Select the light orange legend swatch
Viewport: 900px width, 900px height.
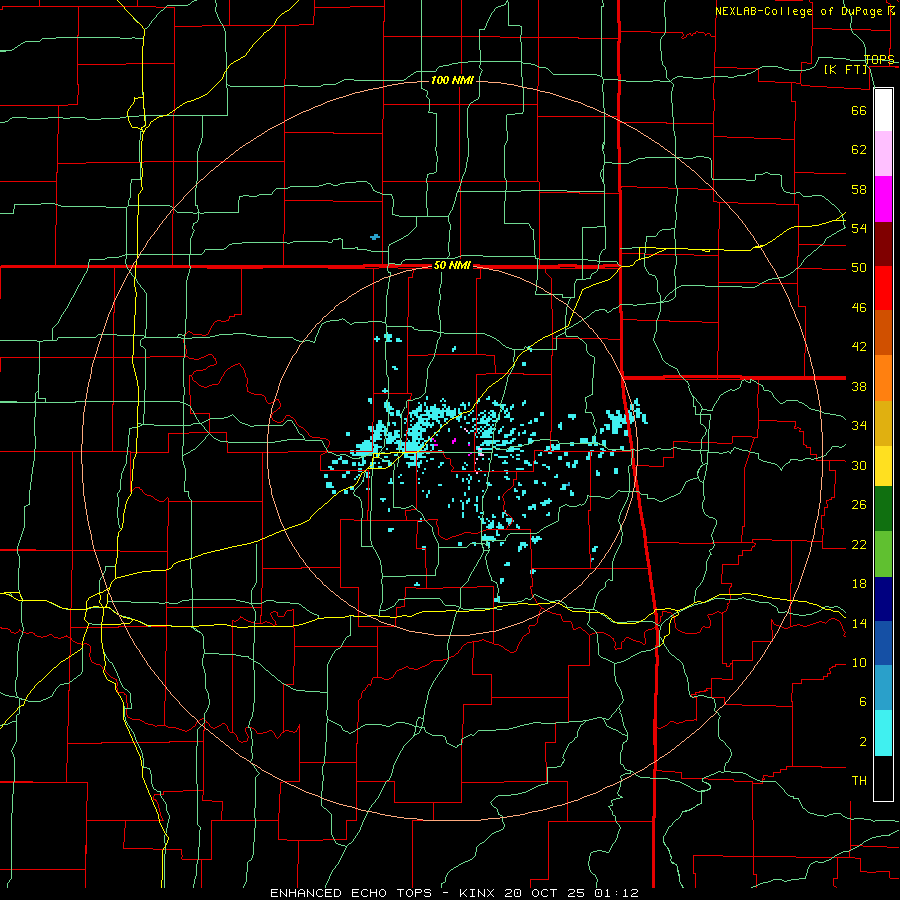883,378
